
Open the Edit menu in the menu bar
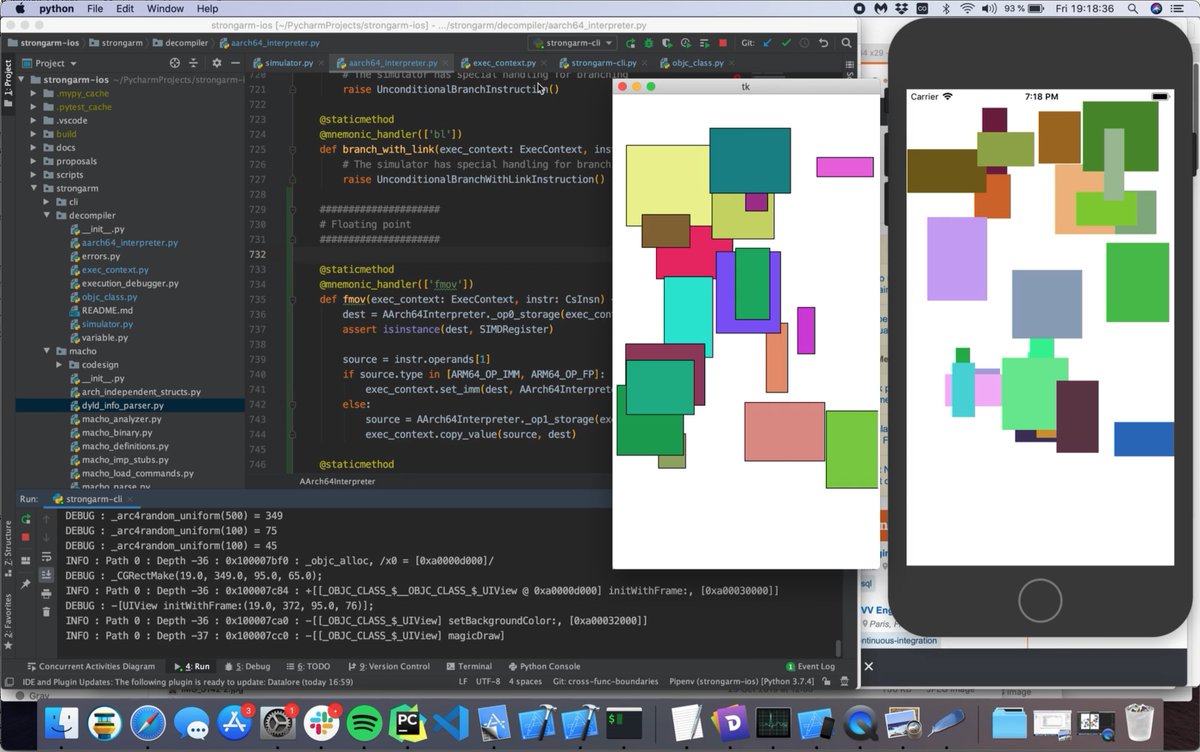[125, 8]
